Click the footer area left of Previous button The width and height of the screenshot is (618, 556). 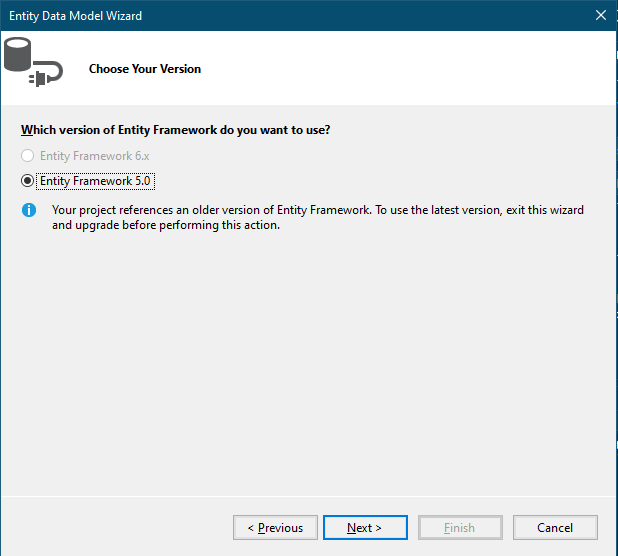click(116, 528)
